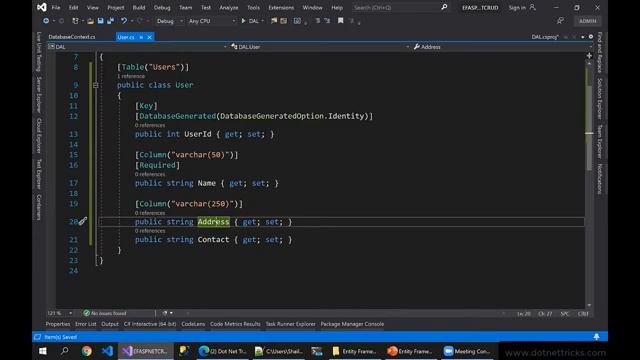Click the Navigate Backward toolbar icon
Screen dimensions: 640x360
click(x=46, y=21)
